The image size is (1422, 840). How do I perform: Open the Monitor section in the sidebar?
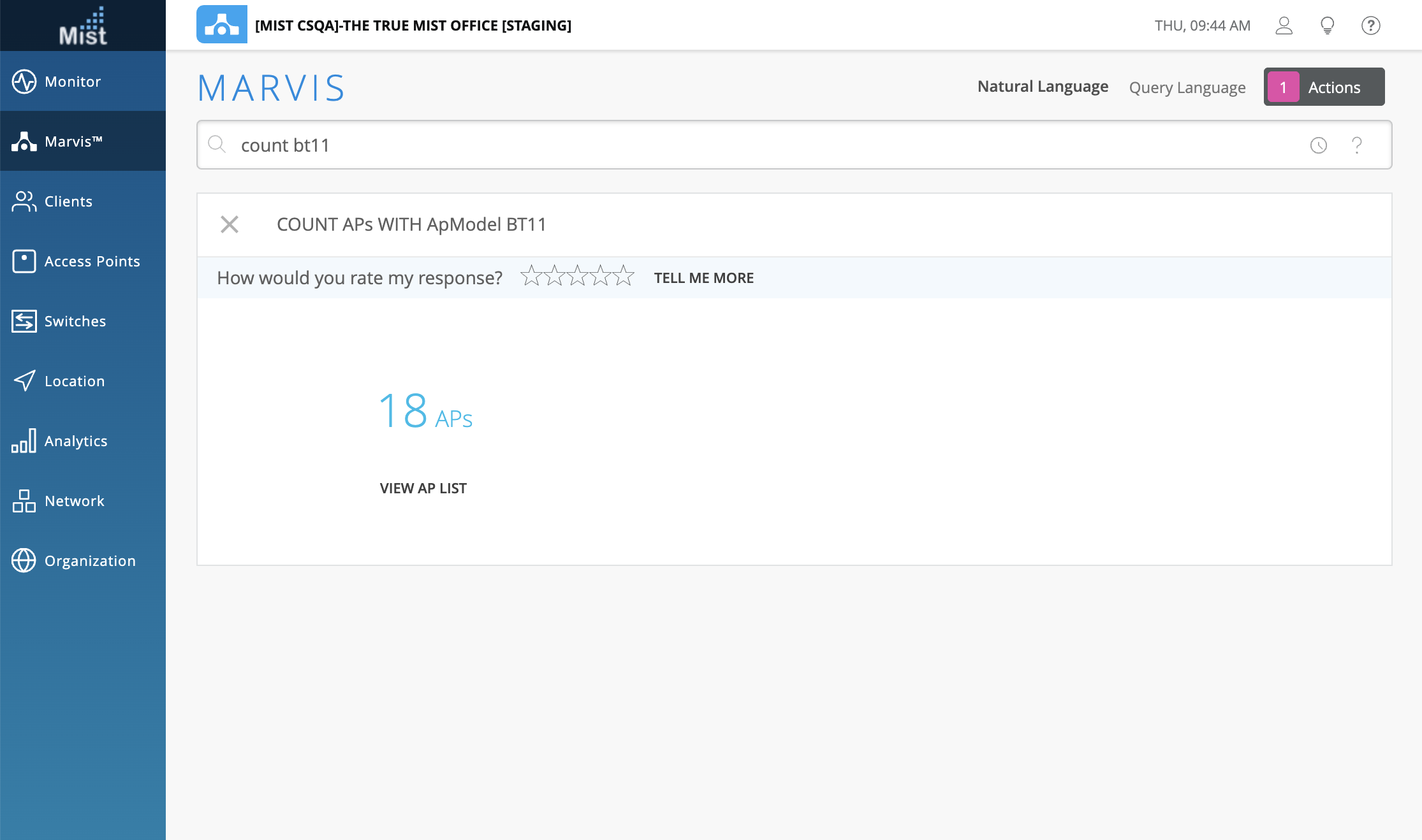pyautogui.click(x=73, y=82)
